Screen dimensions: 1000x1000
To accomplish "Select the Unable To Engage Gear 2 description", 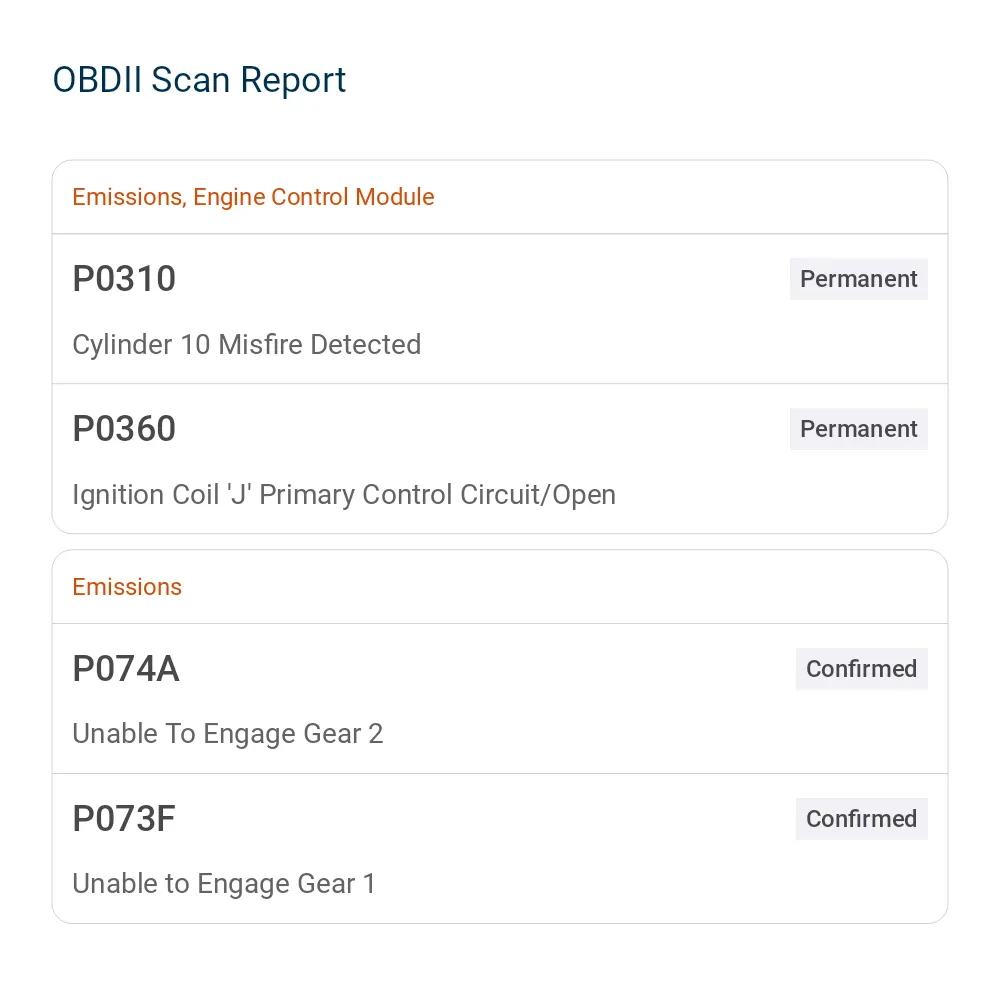I will click(x=228, y=734).
